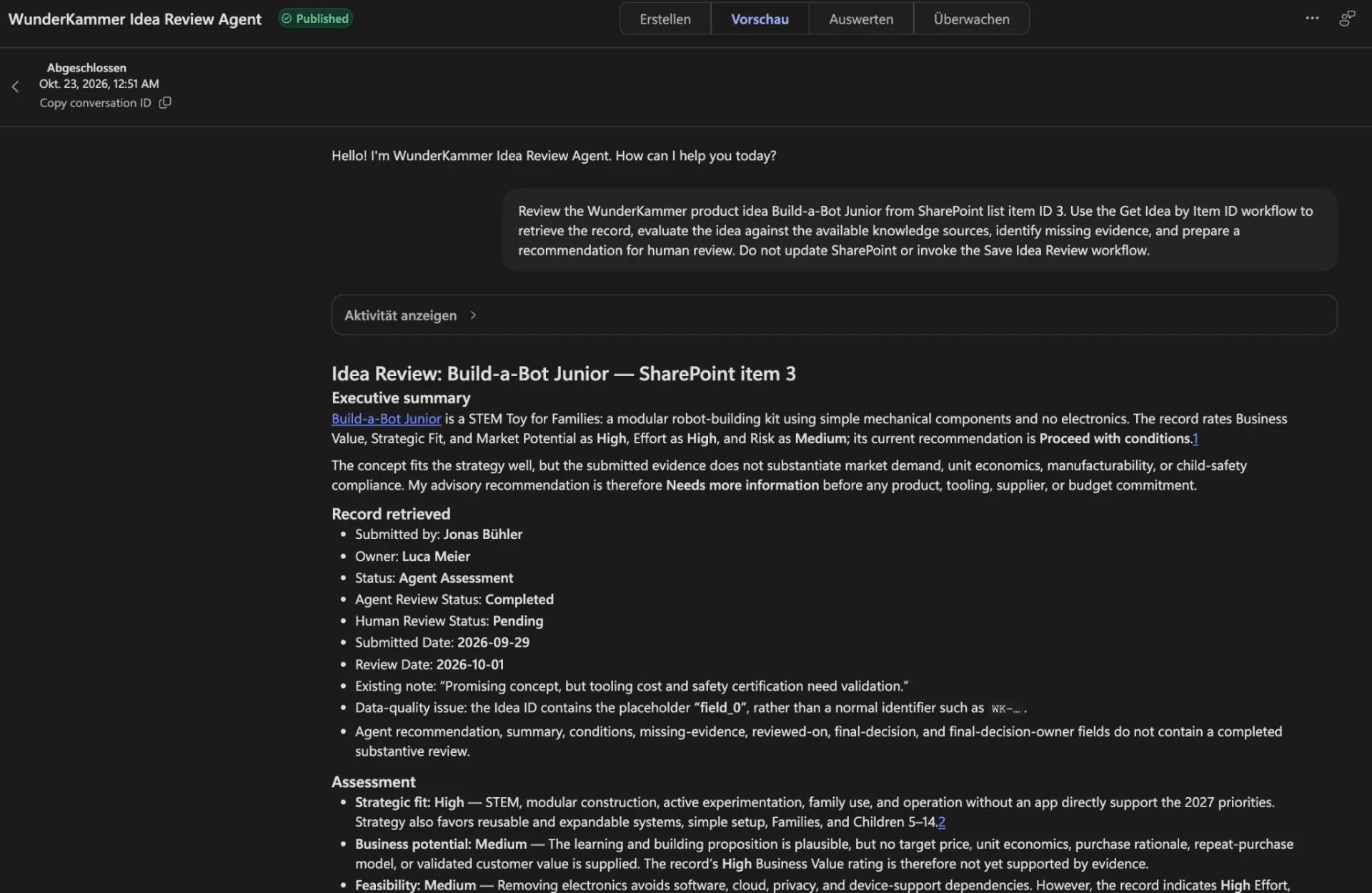The image size is (1372, 893).
Task: Click the Idea Review heading
Action: (563, 374)
